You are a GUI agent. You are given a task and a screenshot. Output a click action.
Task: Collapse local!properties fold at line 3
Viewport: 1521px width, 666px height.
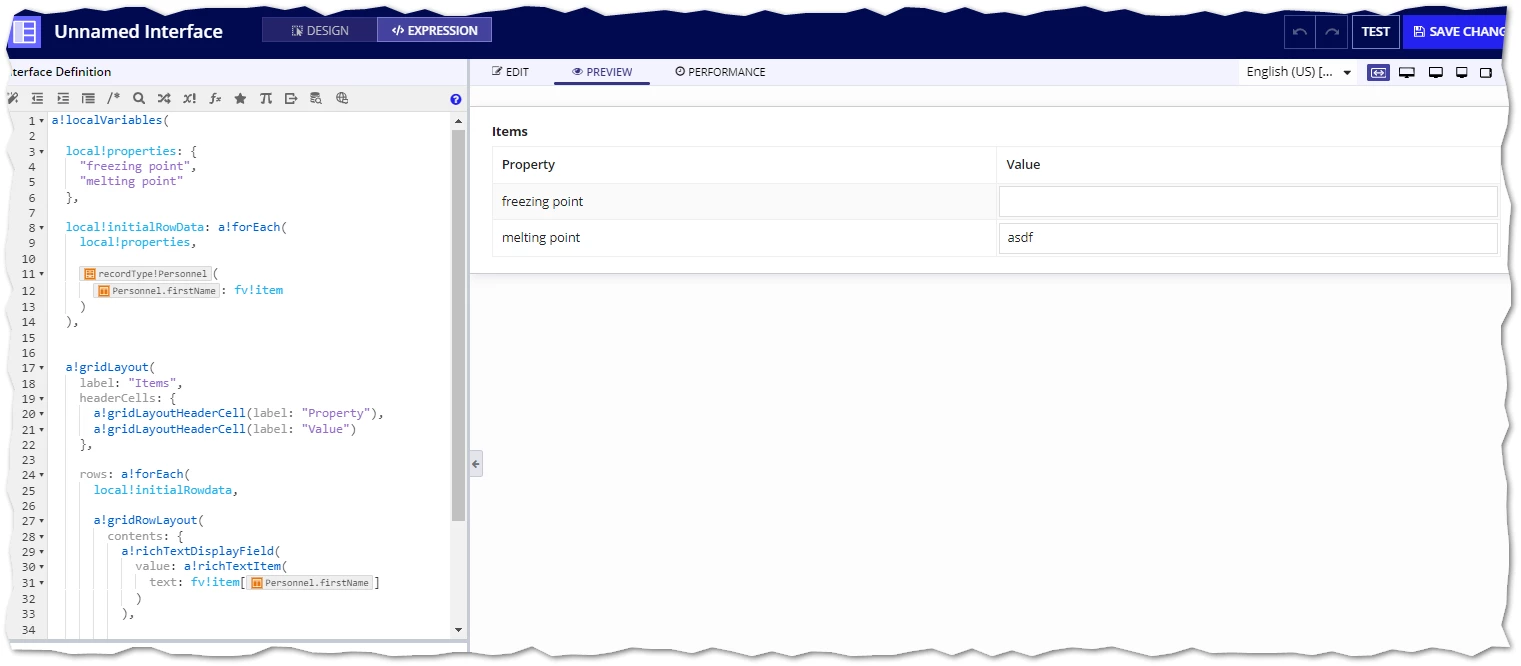coord(41,152)
